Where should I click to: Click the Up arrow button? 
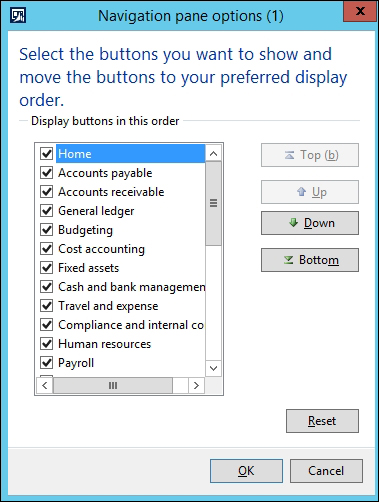point(310,192)
